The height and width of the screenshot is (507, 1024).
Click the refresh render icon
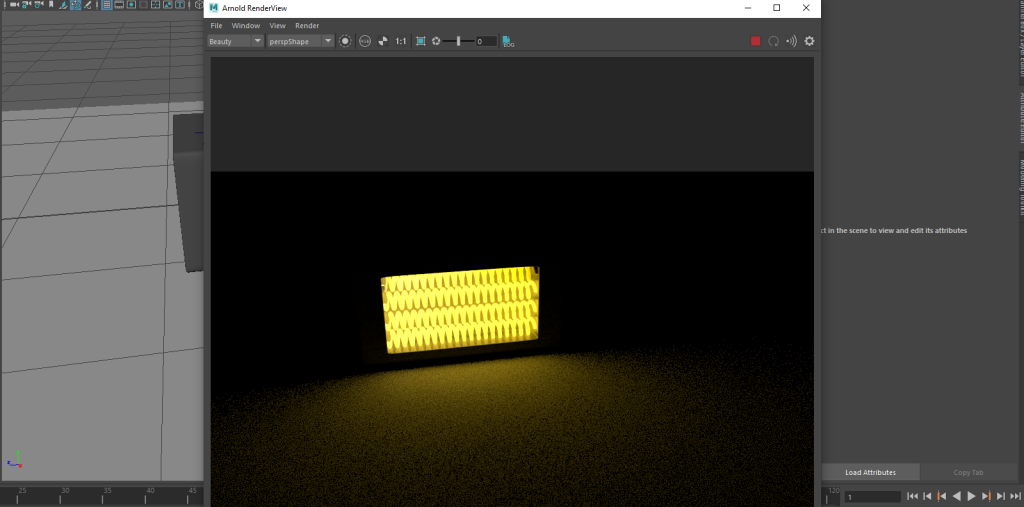pyautogui.click(x=774, y=41)
